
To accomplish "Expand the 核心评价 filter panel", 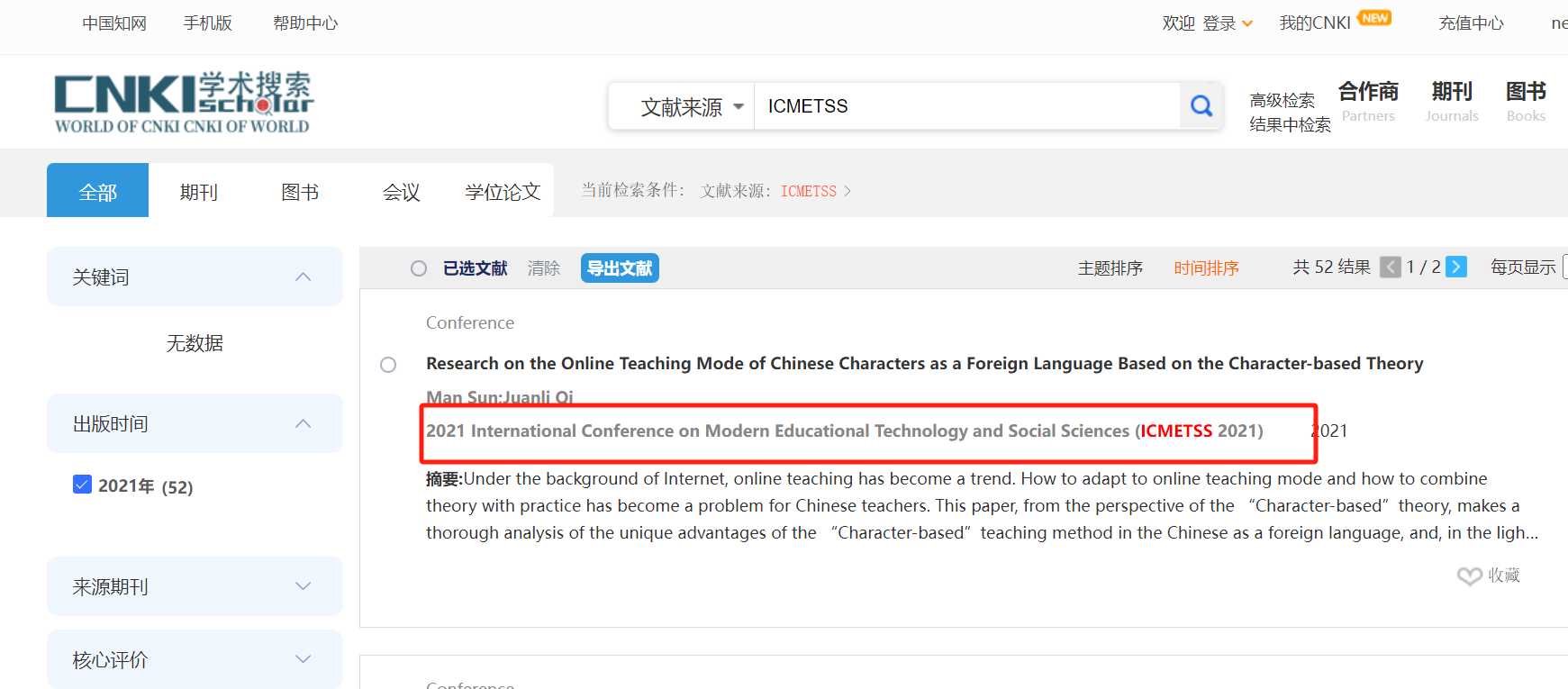I will [304, 659].
